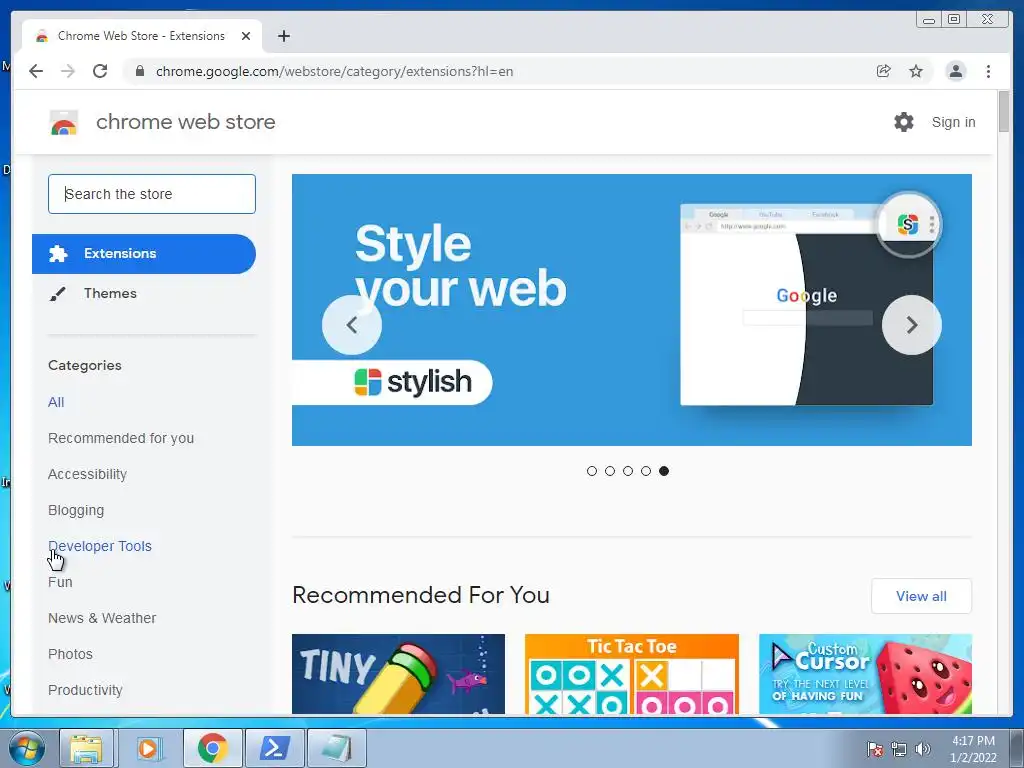Browse the Fun category
The image size is (1024, 768).
click(x=60, y=582)
